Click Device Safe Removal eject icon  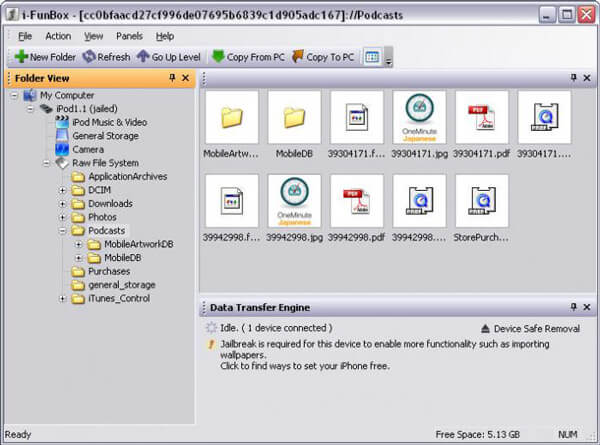[485, 329]
